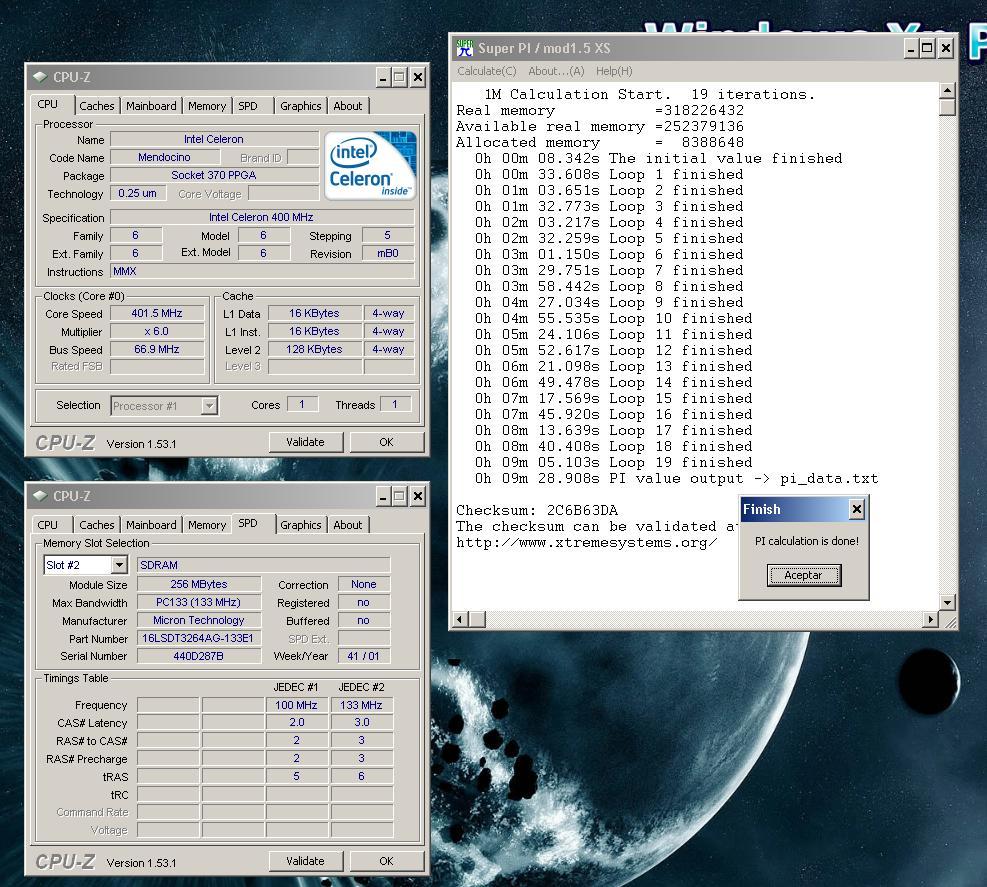Click the top CPU-Z window title icon
987x887 pixels.
[40, 77]
